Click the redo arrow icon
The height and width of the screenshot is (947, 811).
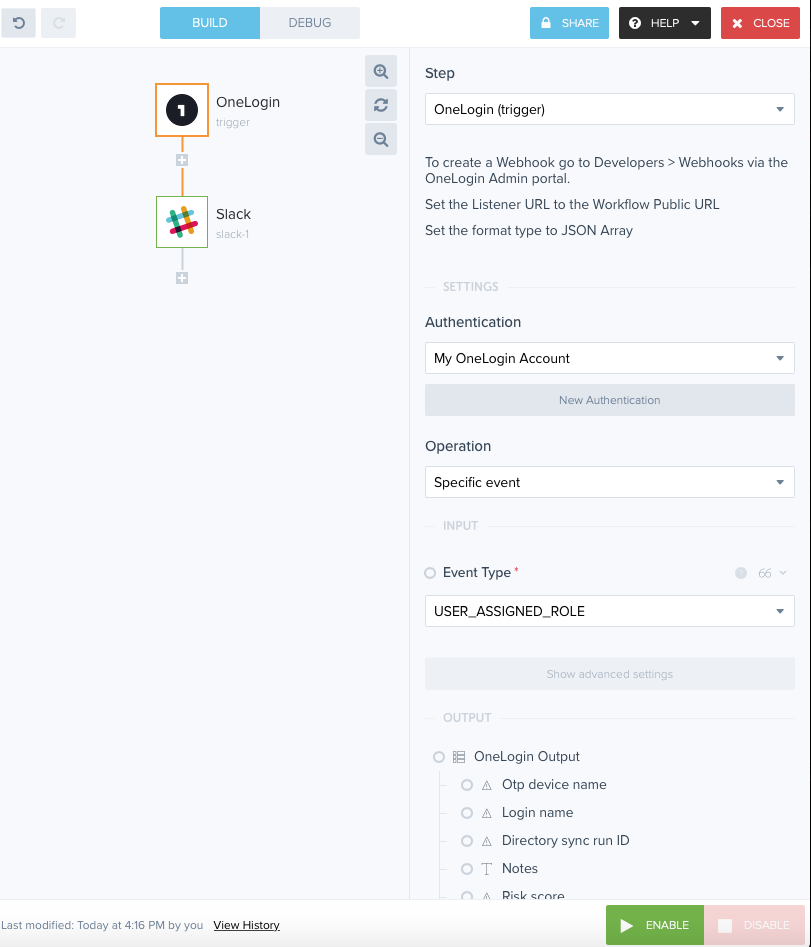point(59,23)
